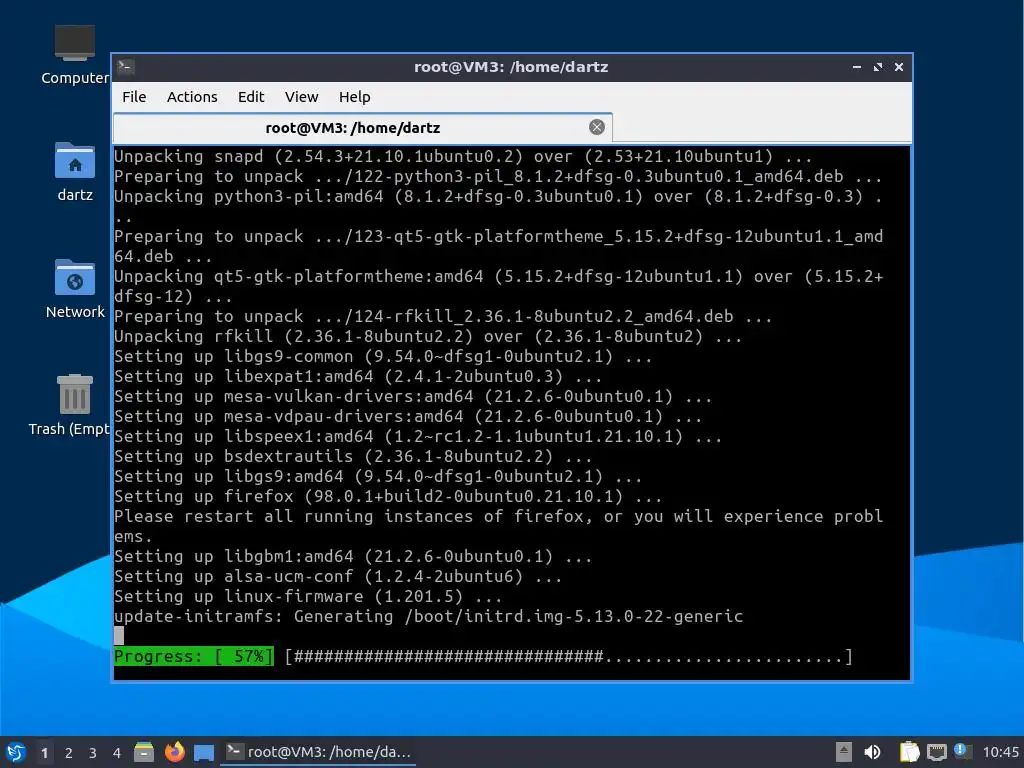
Task: Click the show desktop icon in taskbar
Action: tap(204, 752)
